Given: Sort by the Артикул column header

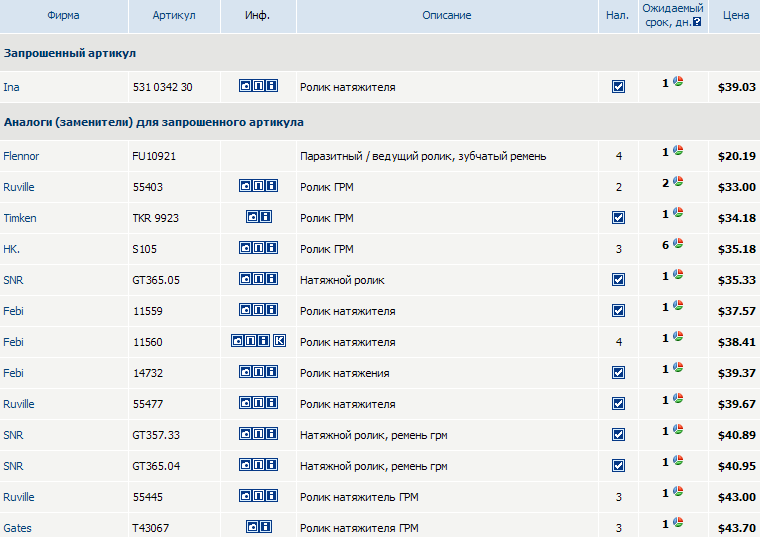Looking at the screenshot, I should click(x=174, y=16).
